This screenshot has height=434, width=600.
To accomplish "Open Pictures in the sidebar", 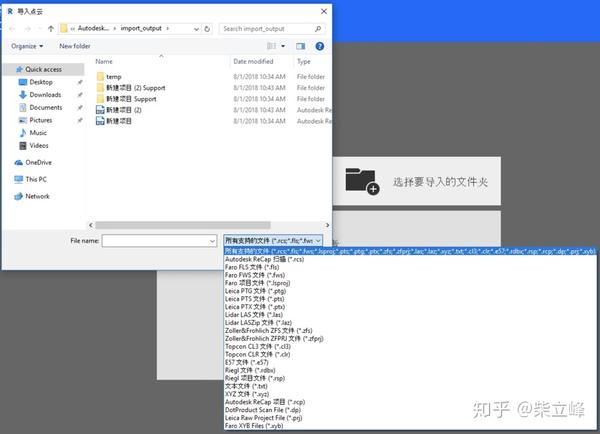I will (x=41, y=120).
